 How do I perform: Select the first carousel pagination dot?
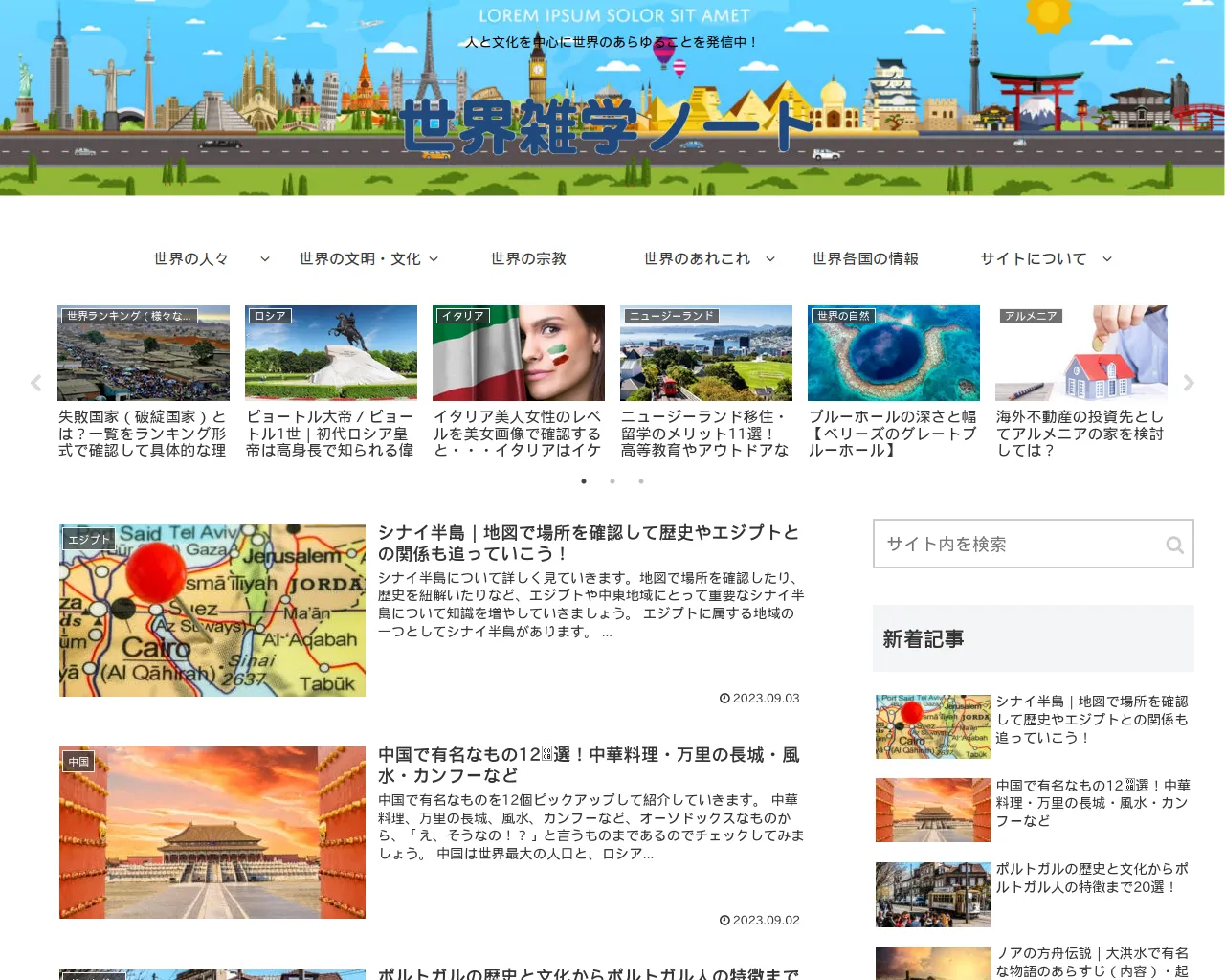pyautogui.click(x=584, y=481)
